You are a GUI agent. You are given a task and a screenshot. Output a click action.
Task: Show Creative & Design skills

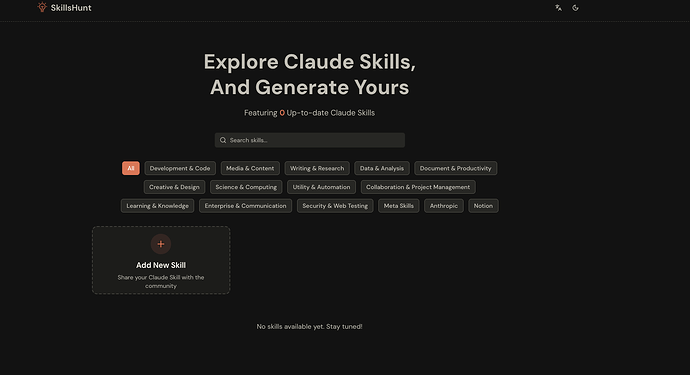[x=174, y=187]
